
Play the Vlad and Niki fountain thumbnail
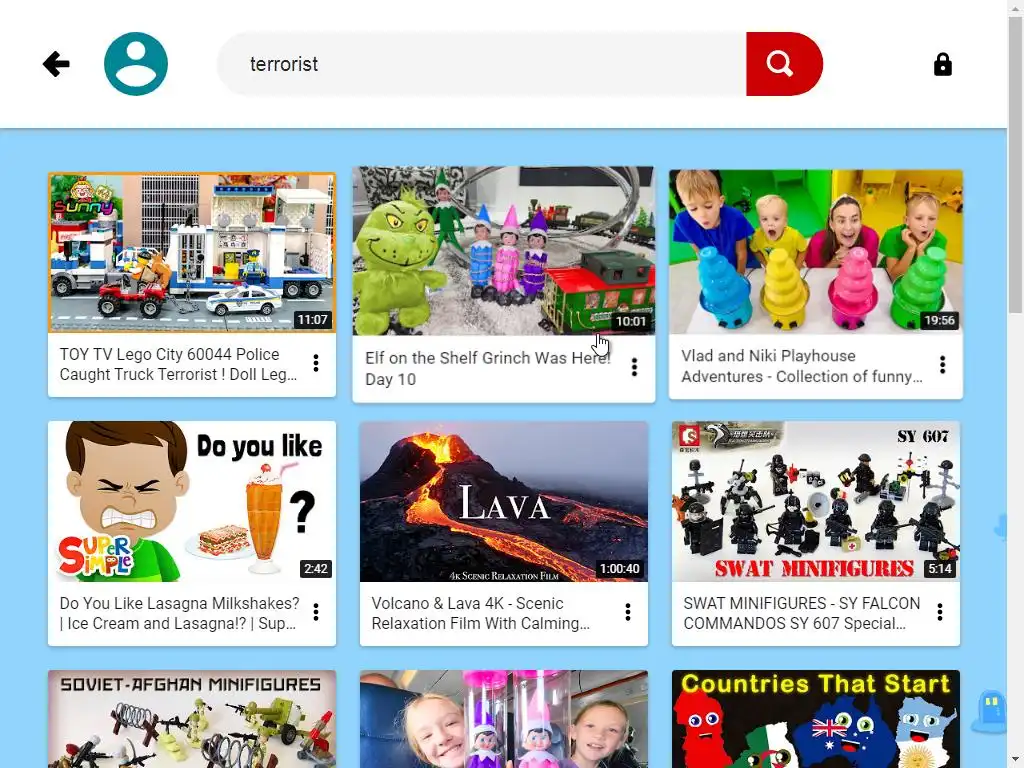816,252
